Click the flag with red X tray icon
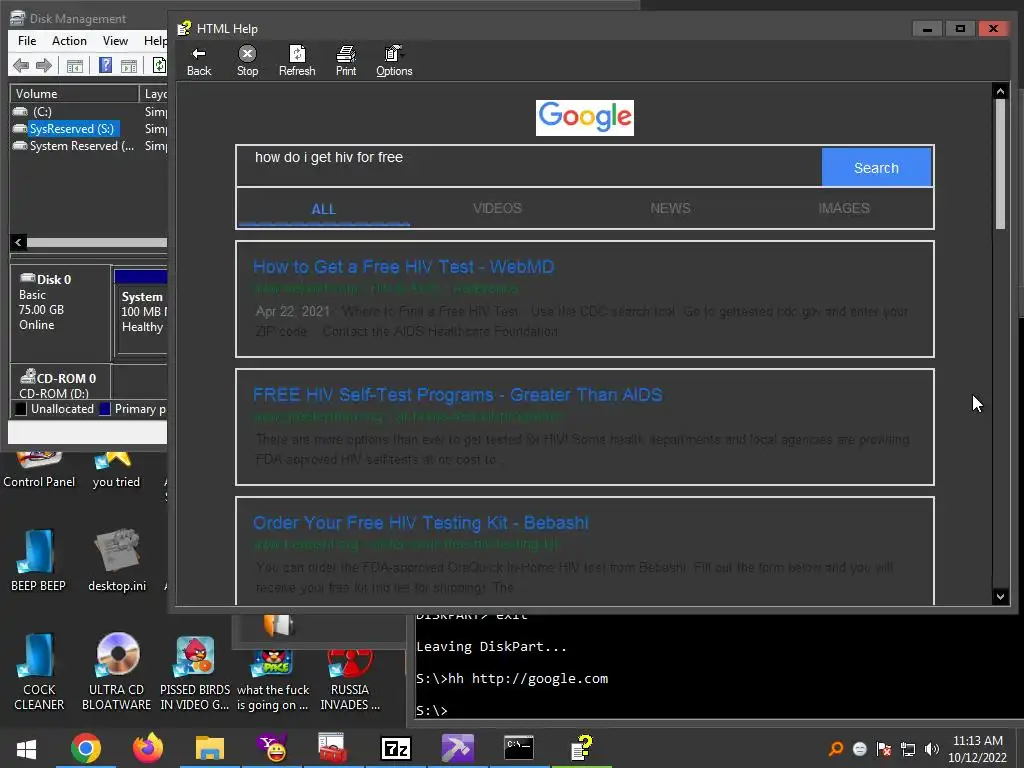This screenshot has width=1024, height=768. click(884, 749)
